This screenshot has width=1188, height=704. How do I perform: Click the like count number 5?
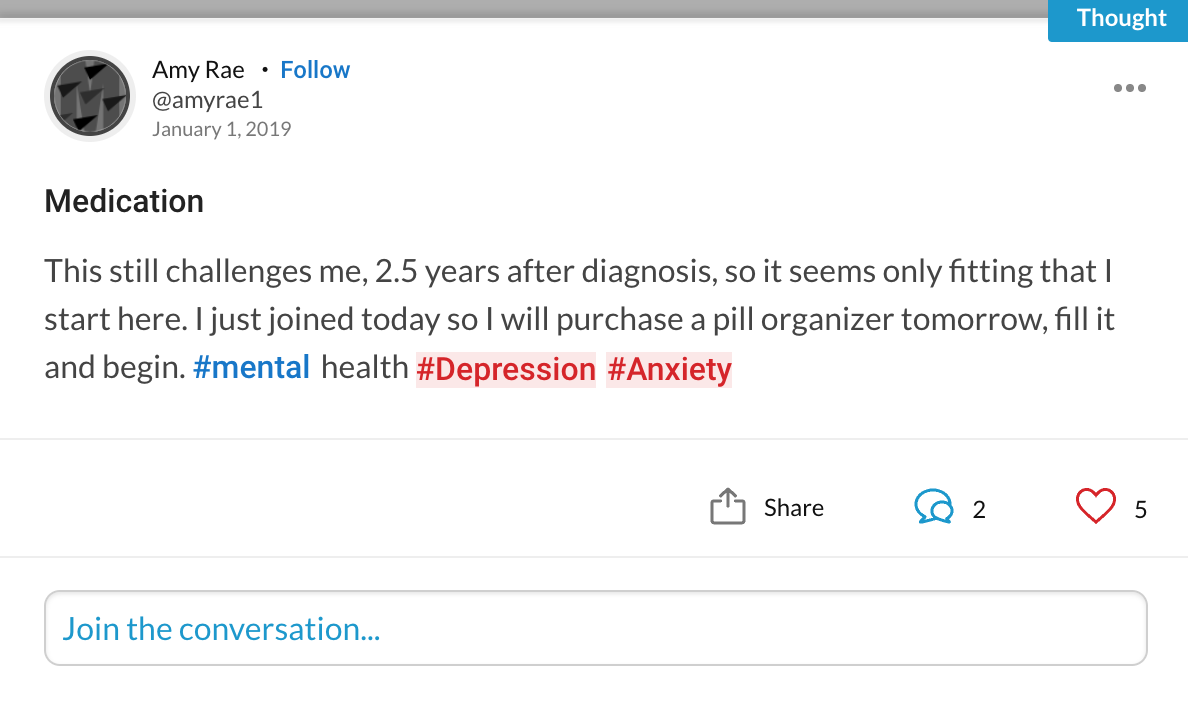click(x=1140, y=509)
